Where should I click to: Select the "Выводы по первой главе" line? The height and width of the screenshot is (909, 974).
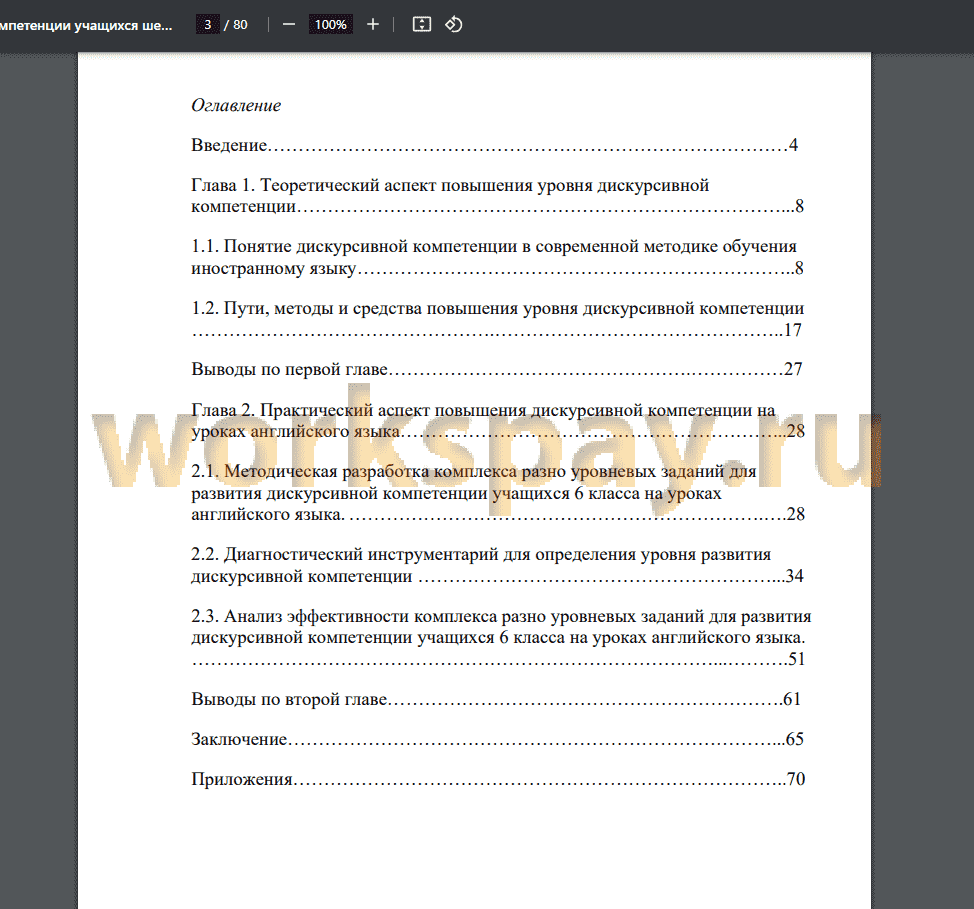coord(497,369)
